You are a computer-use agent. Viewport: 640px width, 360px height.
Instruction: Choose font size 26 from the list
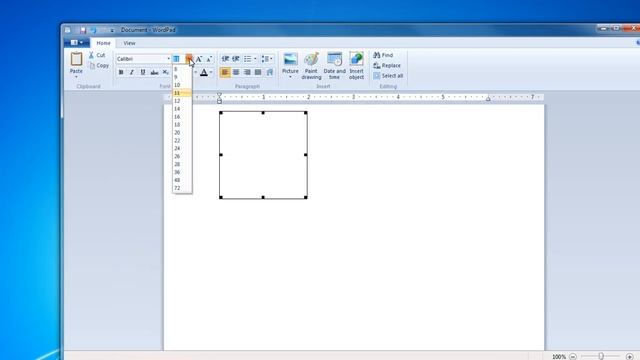coord(182,156)
